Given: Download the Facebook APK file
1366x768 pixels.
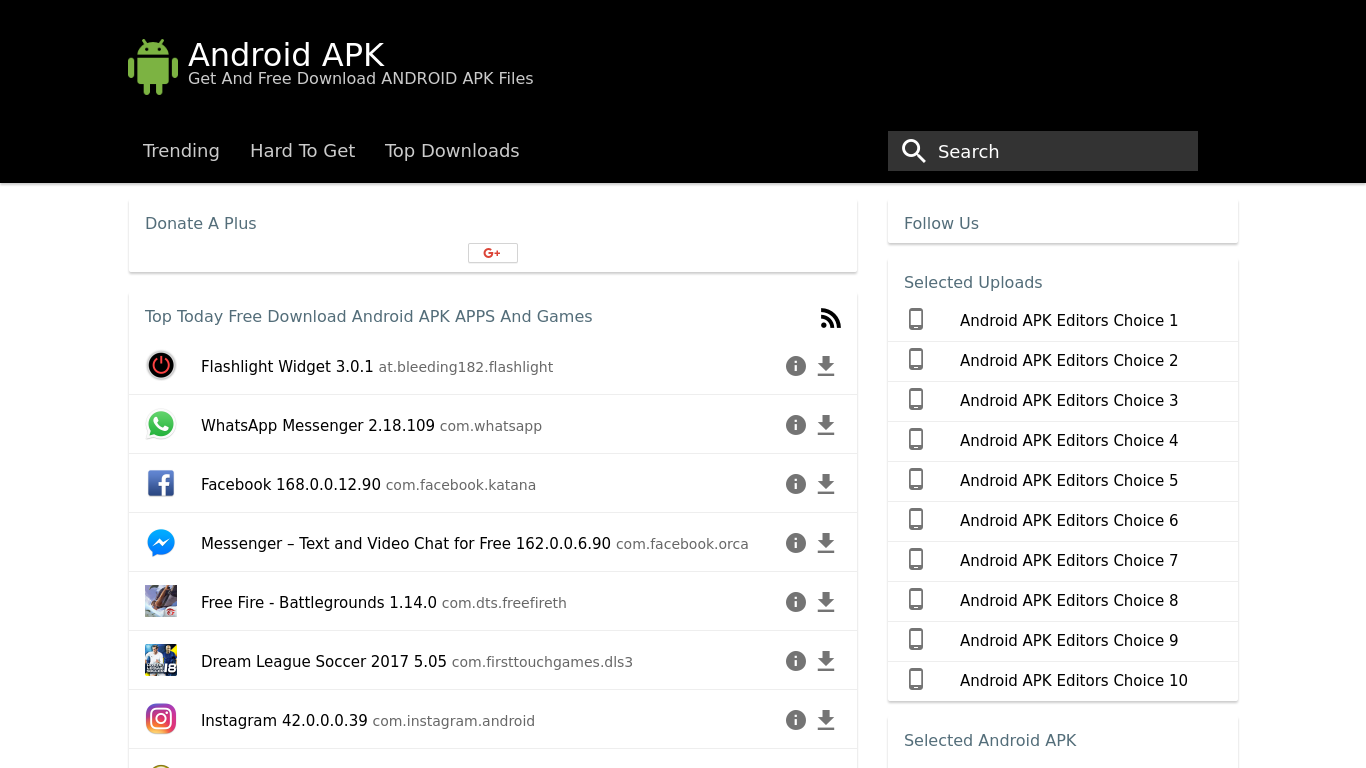Looking at the screenshot, I should point(826,484).
